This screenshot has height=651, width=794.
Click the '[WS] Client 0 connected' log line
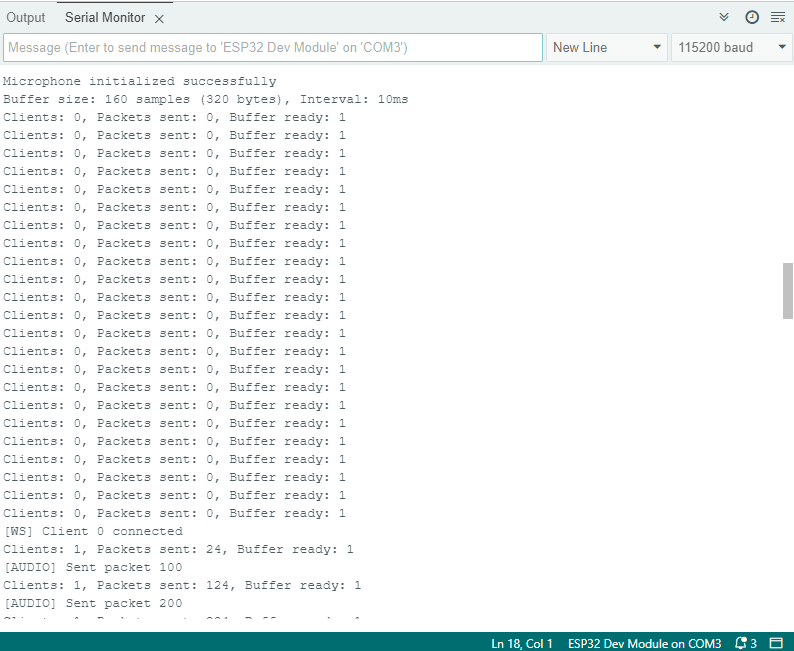93,531
